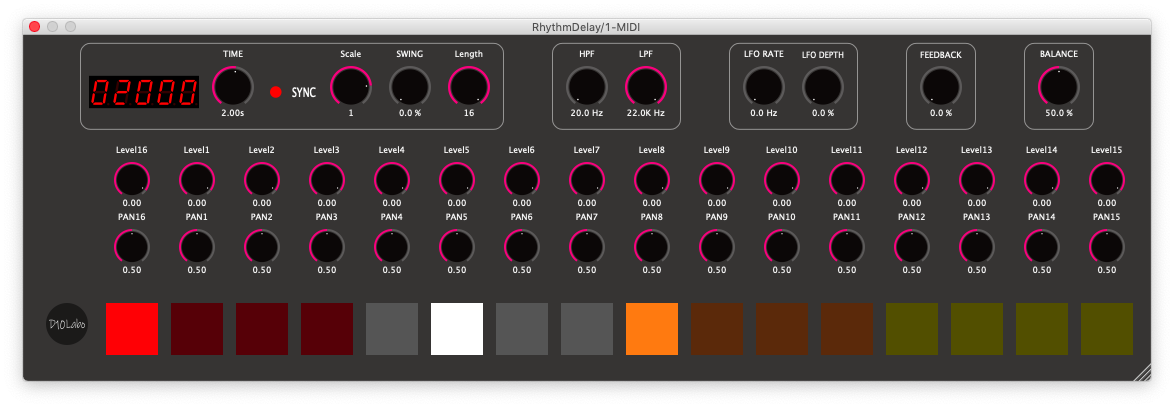Toggle the bright orange pad under PAN8
The image size is (1174, 408).
coord(652,329)
